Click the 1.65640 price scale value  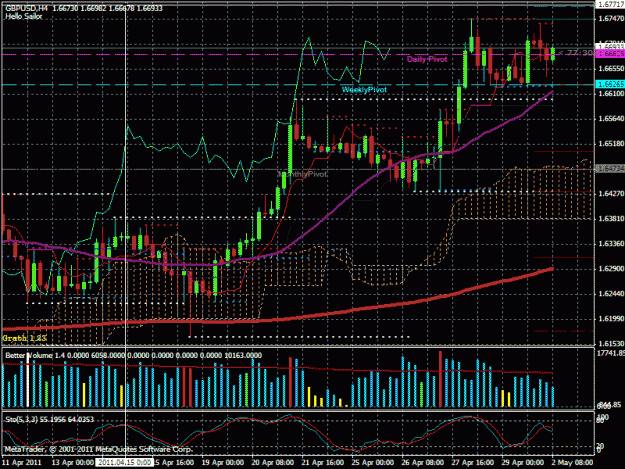tap(611, 119)
